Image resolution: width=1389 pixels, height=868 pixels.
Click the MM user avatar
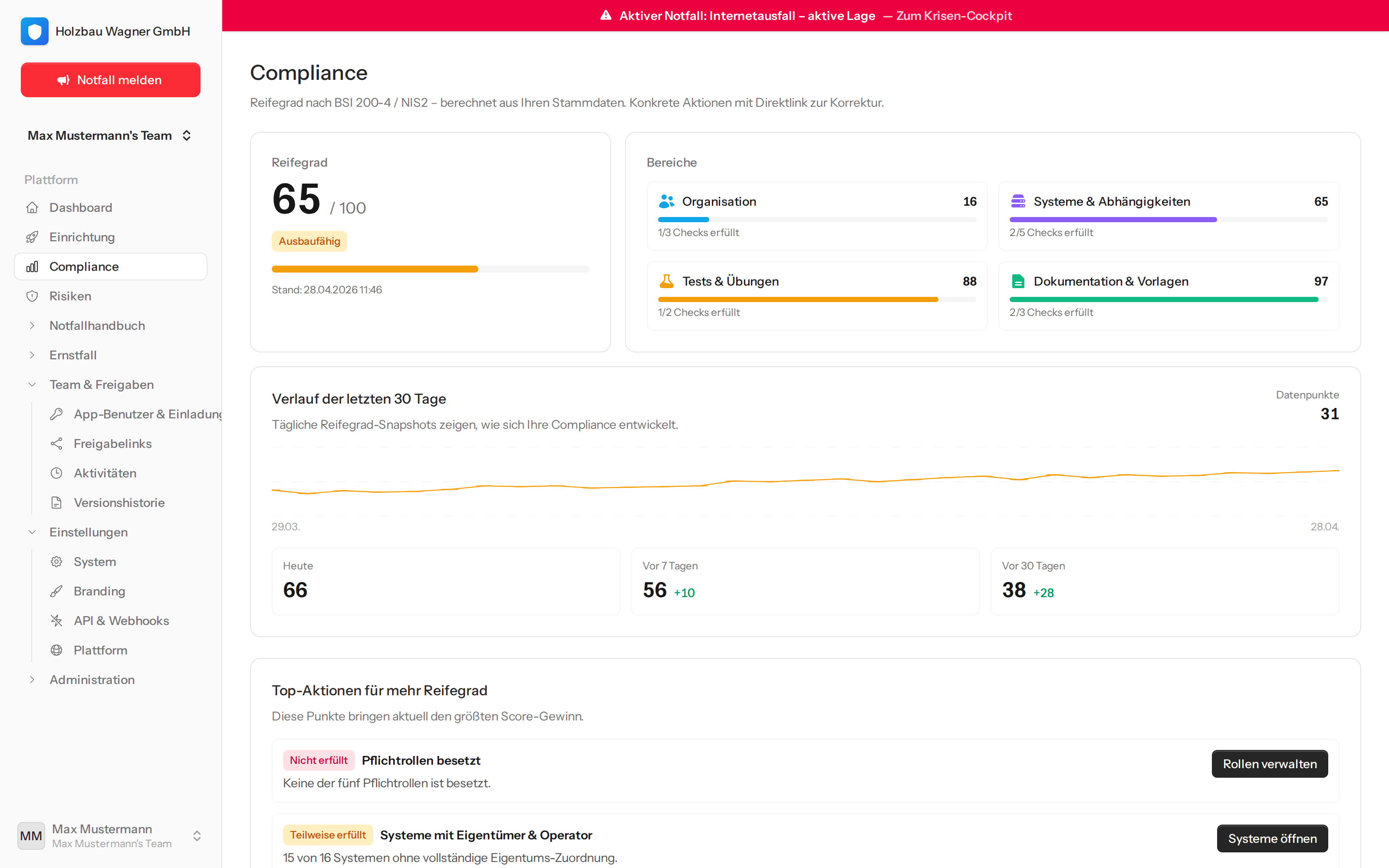coord(31,836)
